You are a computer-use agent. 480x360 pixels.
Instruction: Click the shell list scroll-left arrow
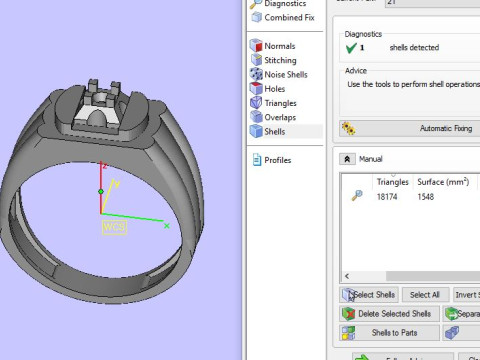[x=347, y=276]
